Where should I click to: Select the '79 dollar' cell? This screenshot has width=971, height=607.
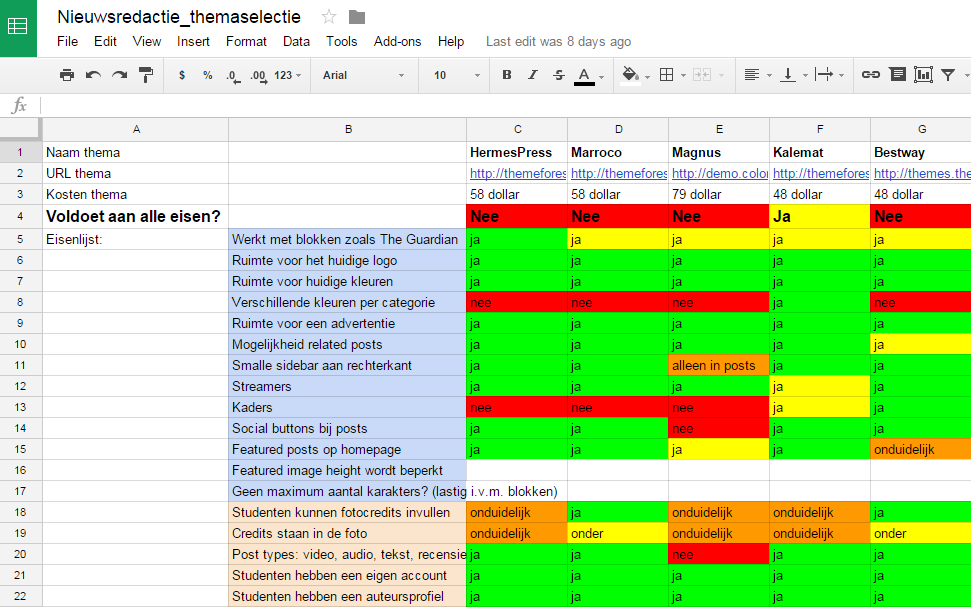[x=719, y=194]
